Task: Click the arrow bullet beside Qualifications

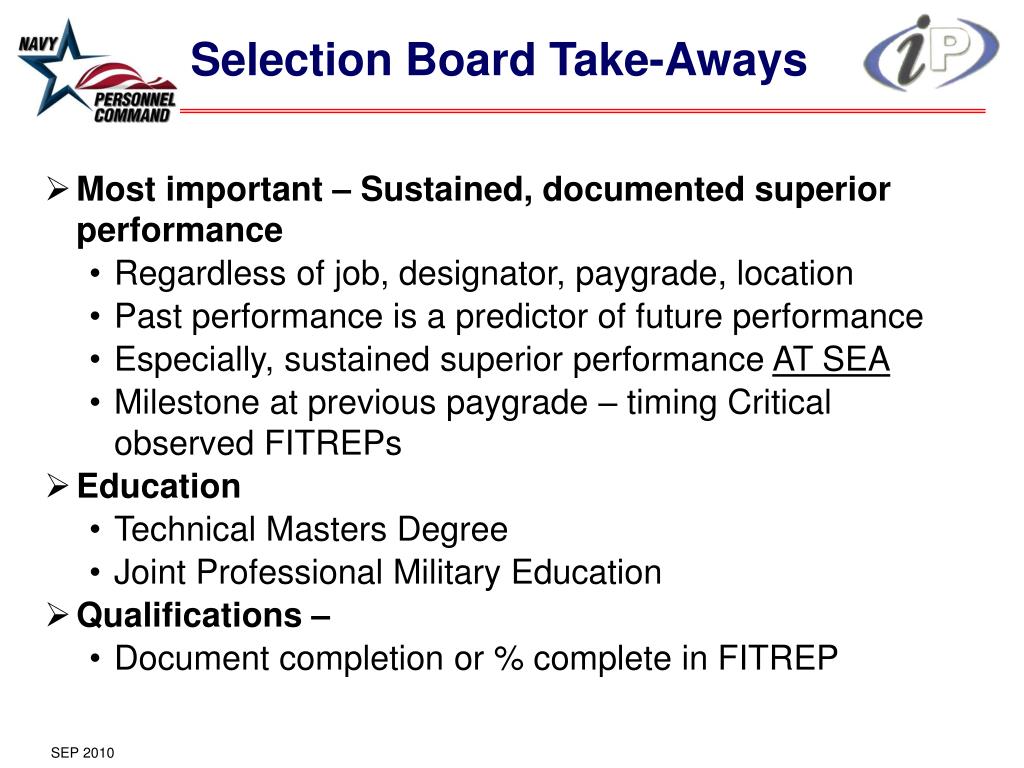Action: 57,615
